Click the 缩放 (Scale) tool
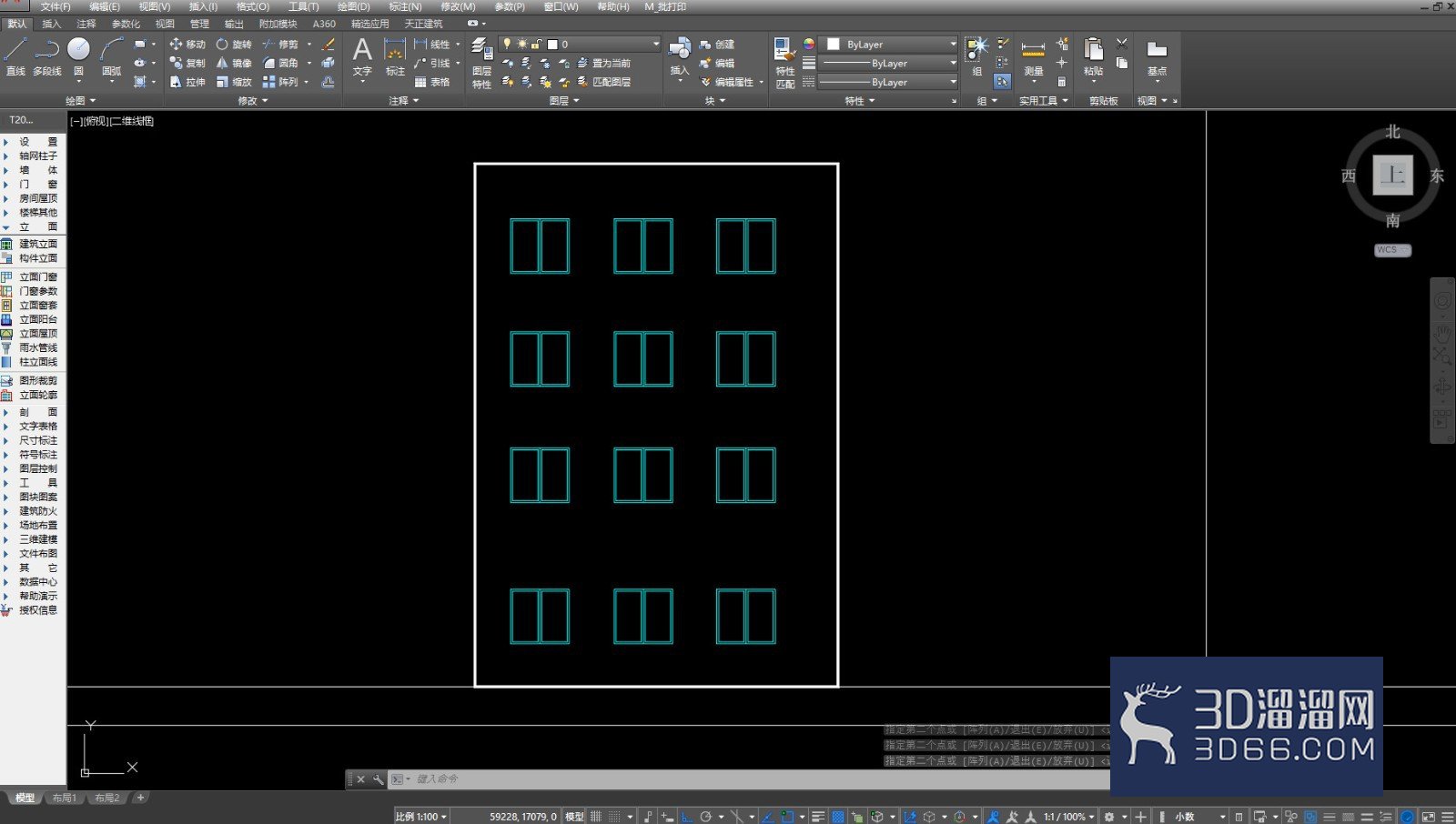Screen dimensions: 1456x824 click(x=234, y=82)
